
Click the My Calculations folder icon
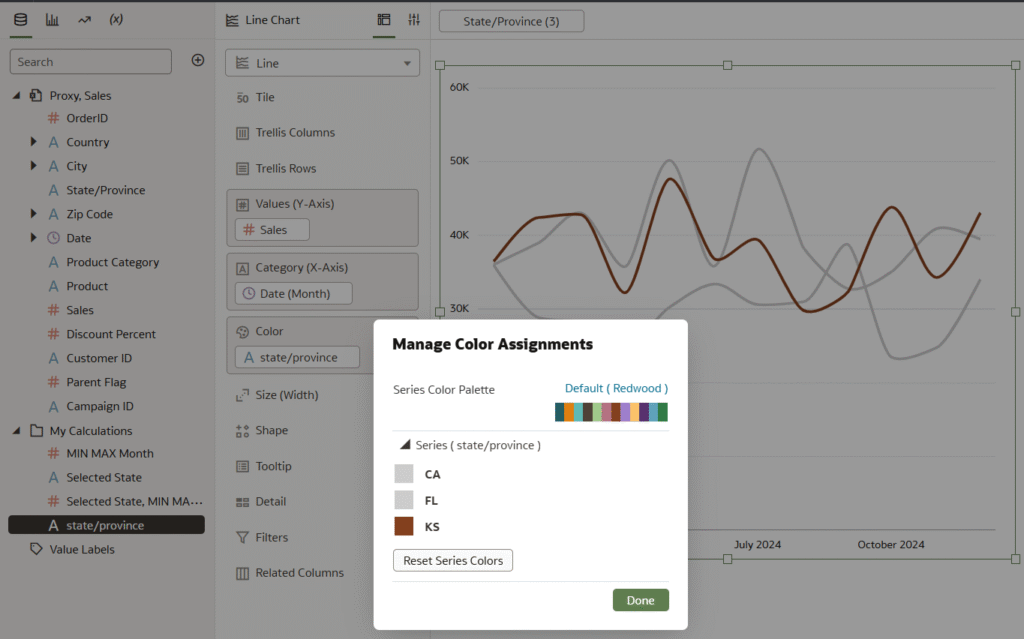[x=37, y=431]
